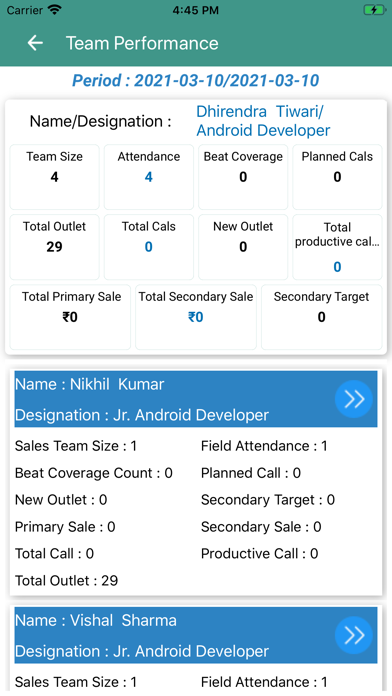392x696 pixels.
Task: Click Productive Call : 0 text
Action: [260, 554]
